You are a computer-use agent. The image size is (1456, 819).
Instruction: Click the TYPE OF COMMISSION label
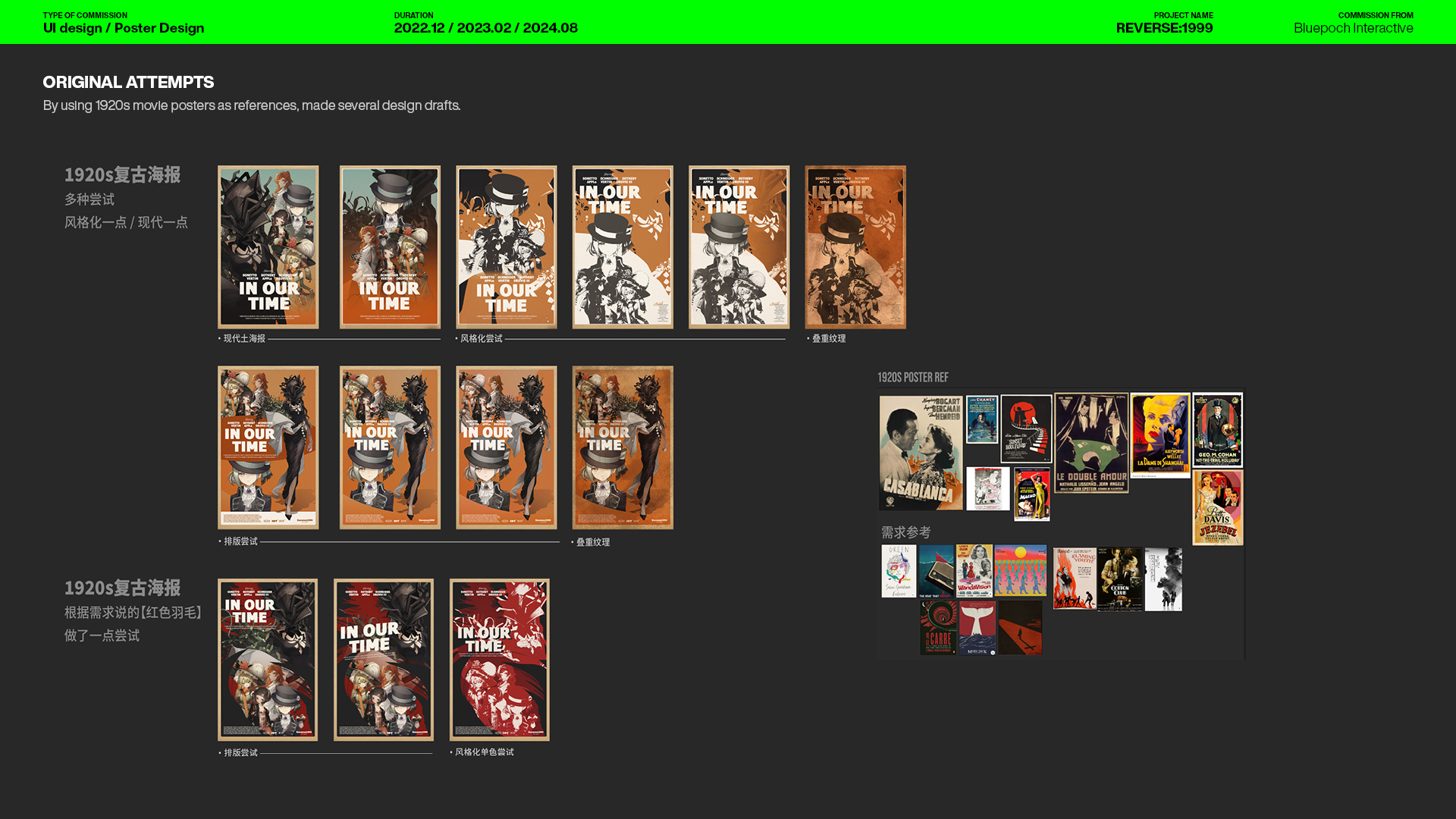pos(85,15)
